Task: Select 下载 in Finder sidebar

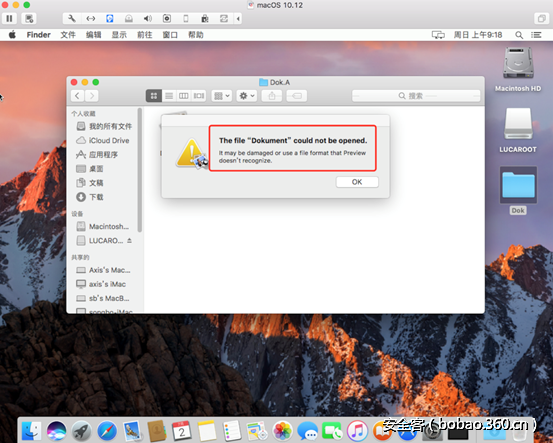Action: coord(104,197)
